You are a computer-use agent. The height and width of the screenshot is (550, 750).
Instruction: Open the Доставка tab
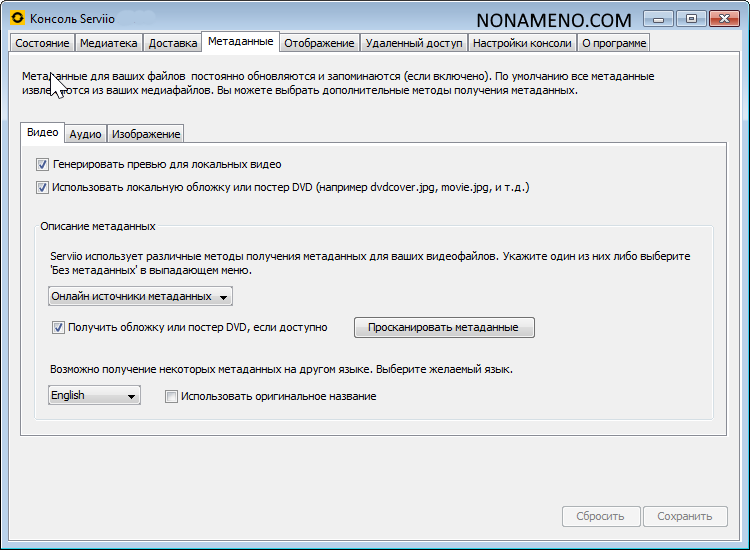tap(172, 43)
